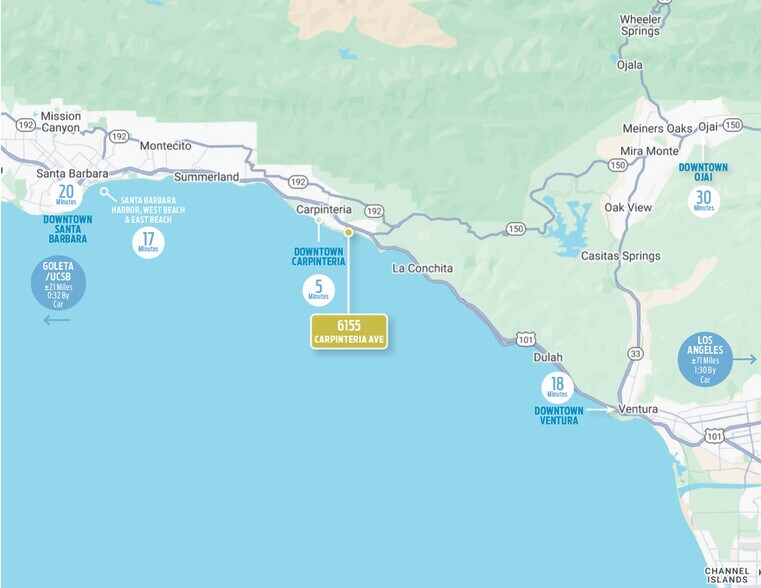Image resolution: width=761 pixels, height=588 pixels.
Task: Click the 30 Minutes circle badge
Action: 703,200
